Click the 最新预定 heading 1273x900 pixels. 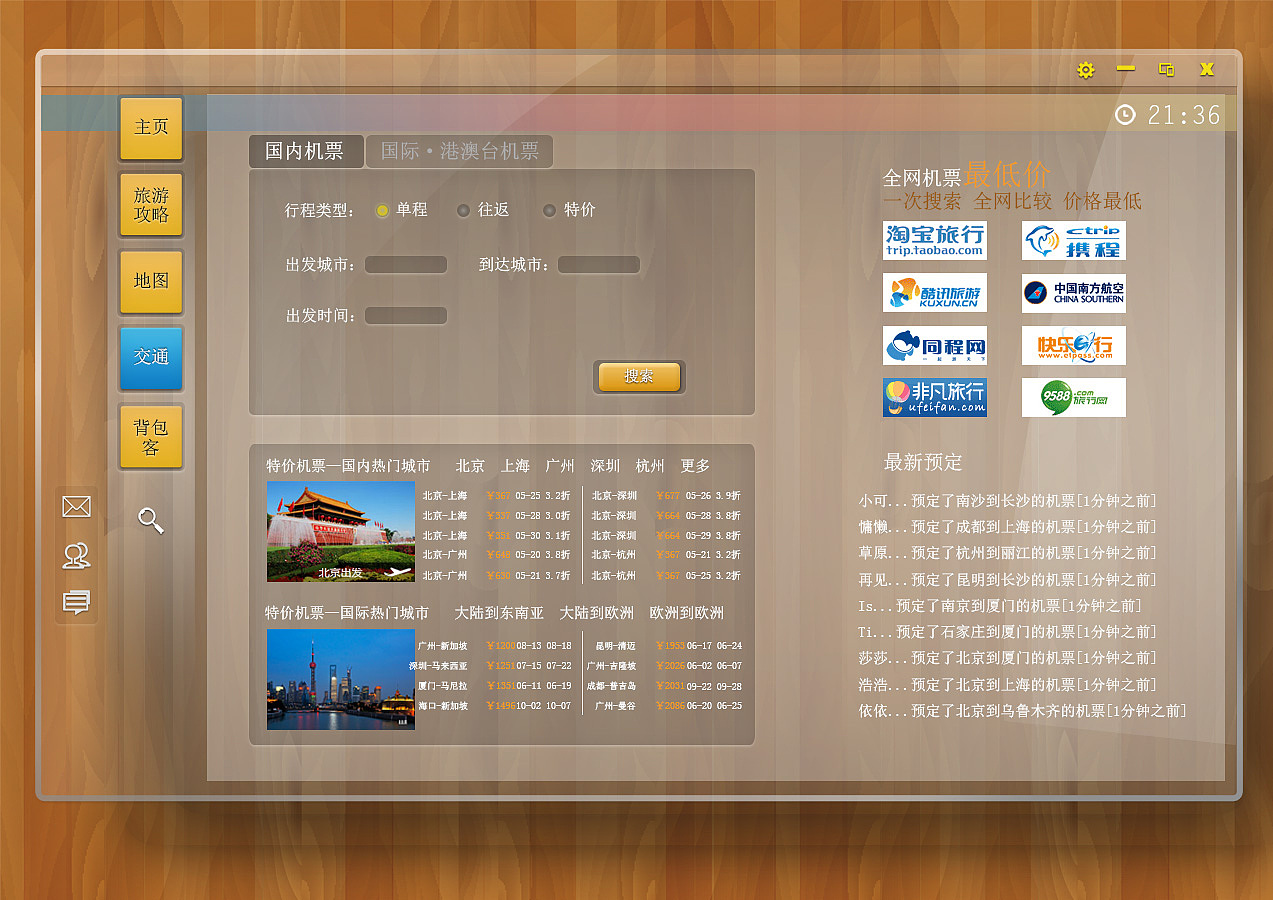point(923,463)
